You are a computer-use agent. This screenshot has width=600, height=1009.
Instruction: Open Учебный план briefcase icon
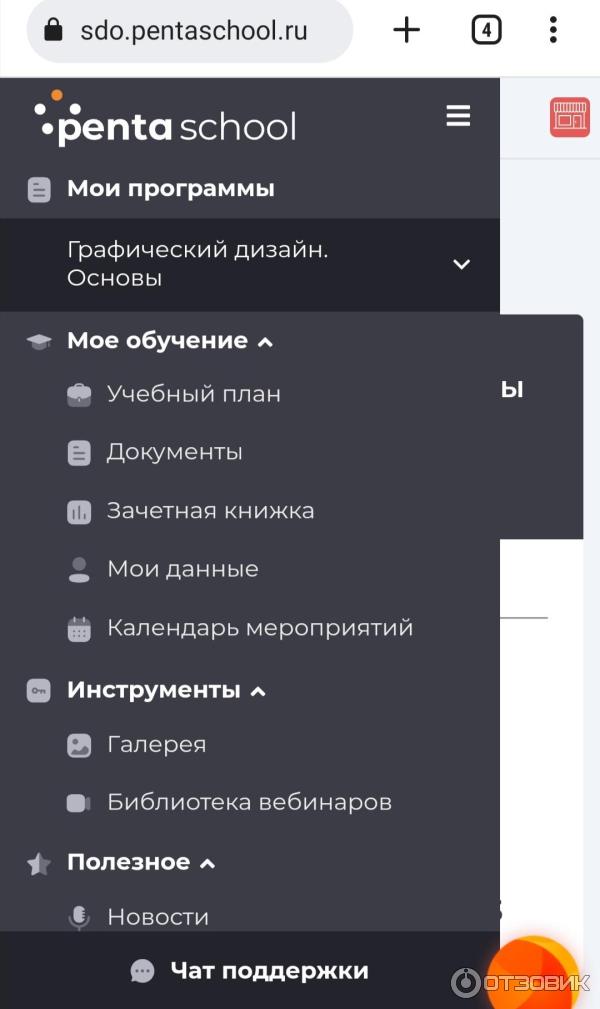79,395
